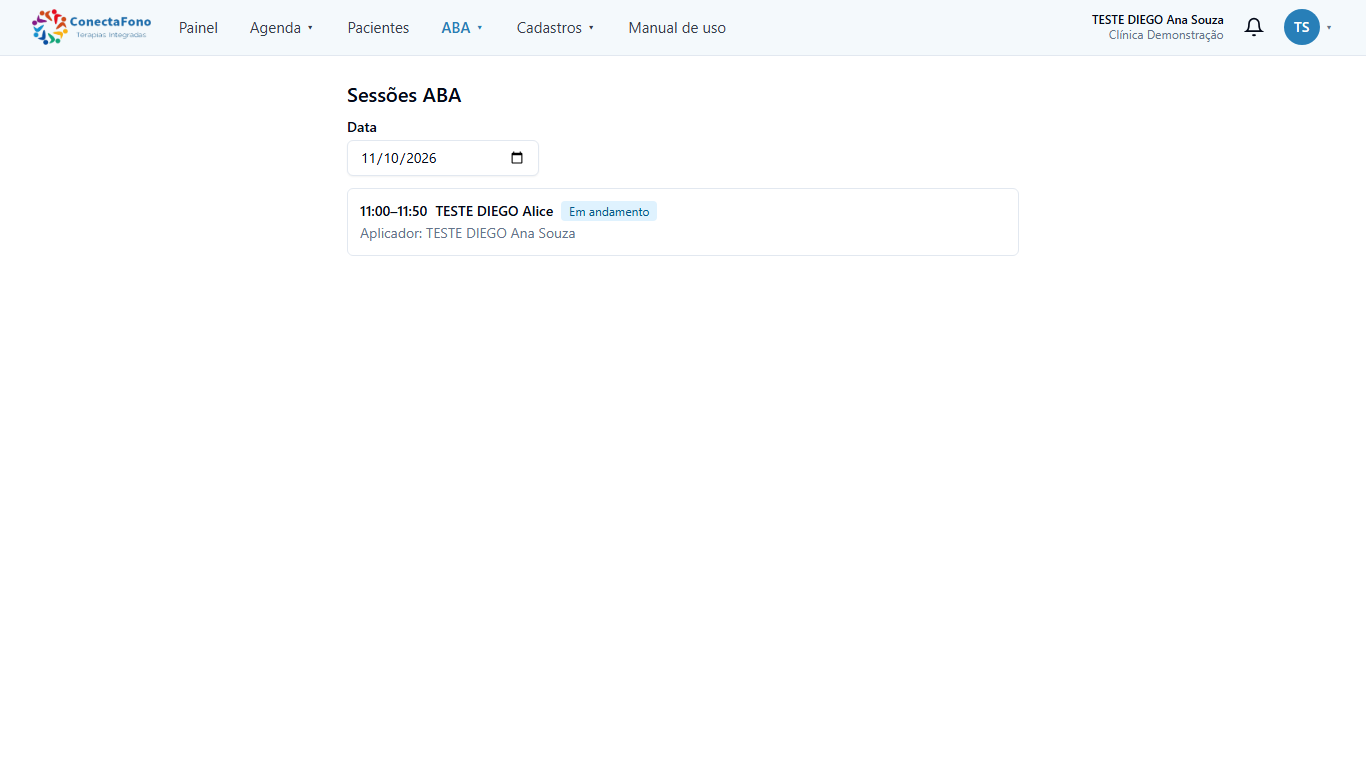Screen dimensions: 1366x768
Task: Open the calendar picker icon in Data field
Action: (517, 158)
